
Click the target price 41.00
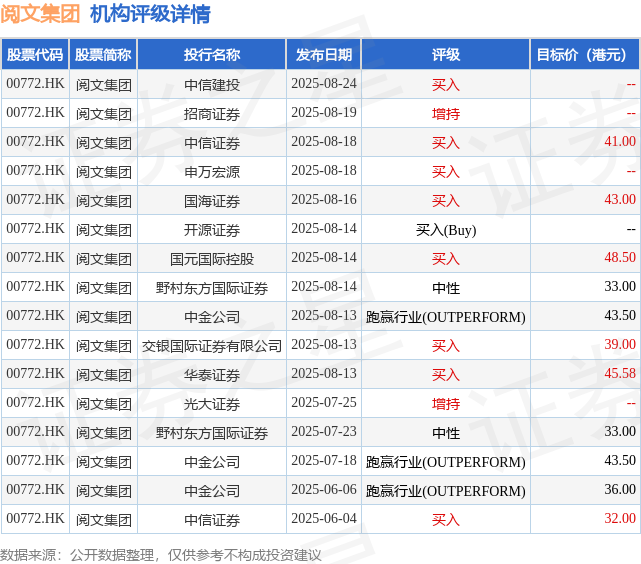pyautogui.click(x=620, y=142)
